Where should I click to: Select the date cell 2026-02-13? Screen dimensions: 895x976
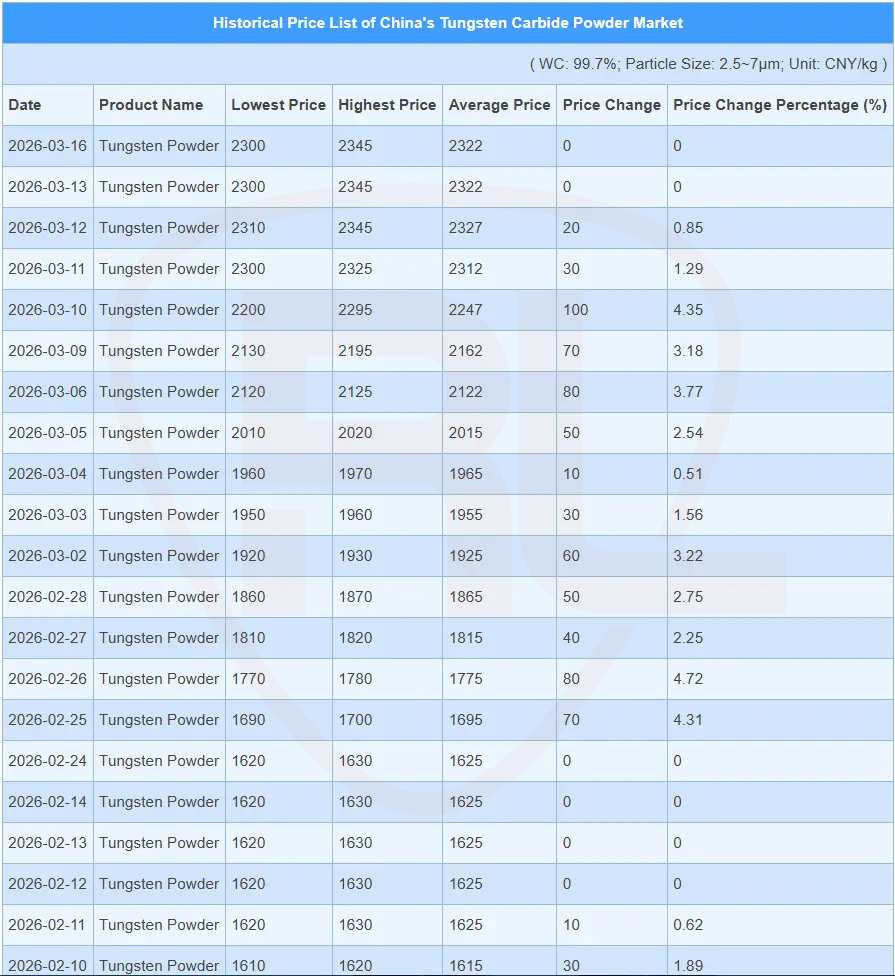pos(47,843)
